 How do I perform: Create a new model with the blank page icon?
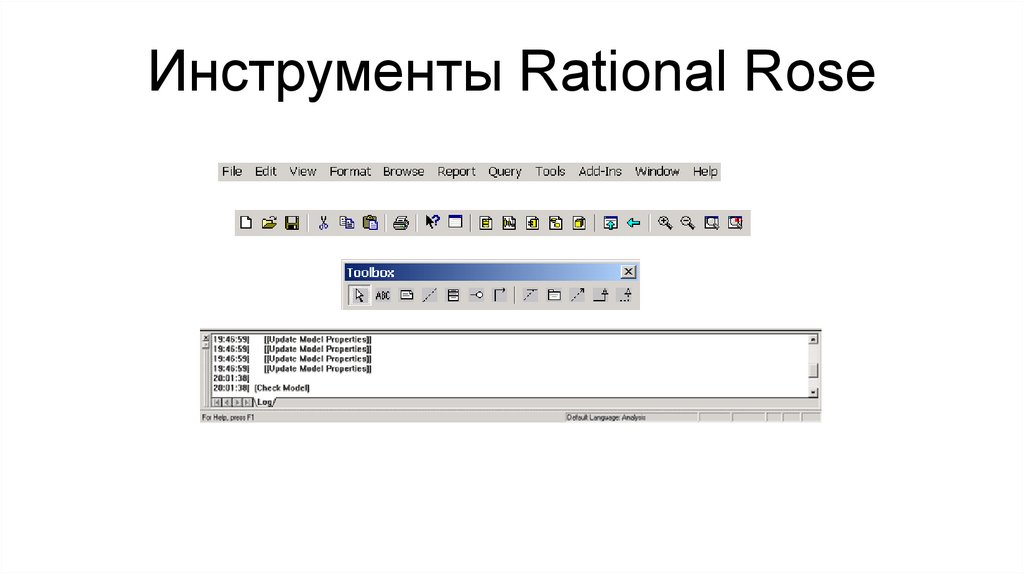click(246, 223)
